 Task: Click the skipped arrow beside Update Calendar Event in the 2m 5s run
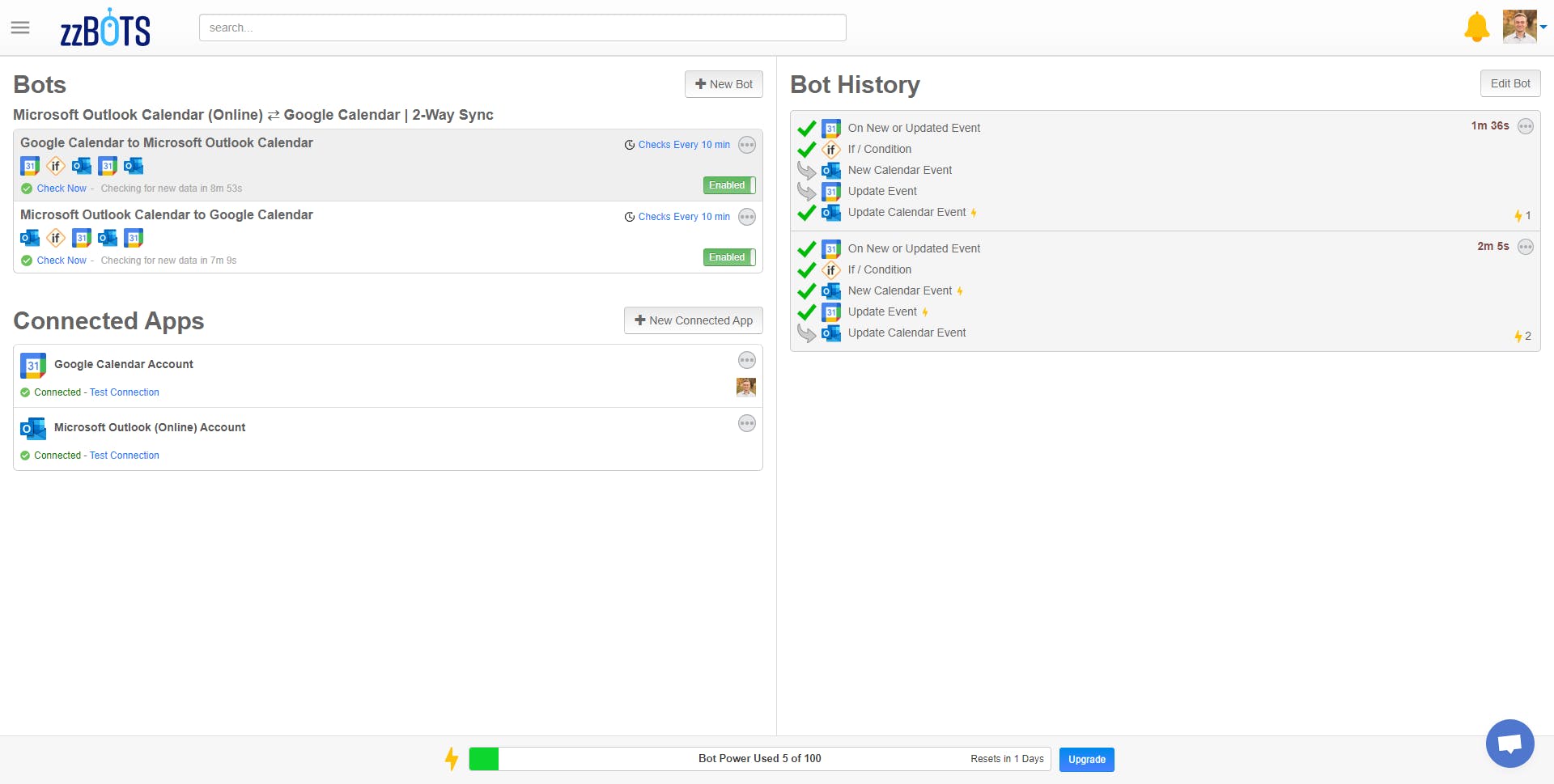[807, 333]
